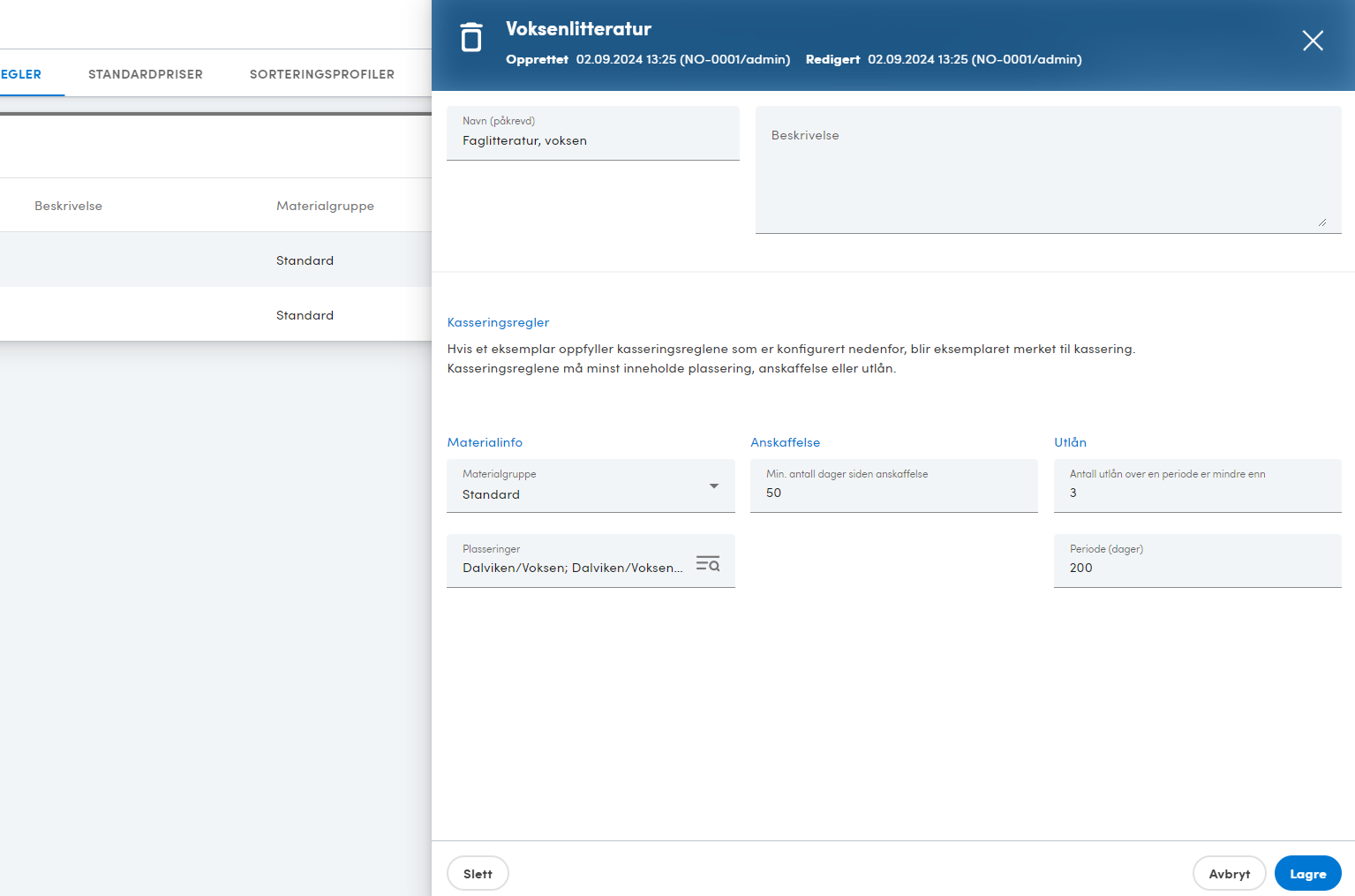
Task: Select first table row with Standard
Action: tap(215, 260)
